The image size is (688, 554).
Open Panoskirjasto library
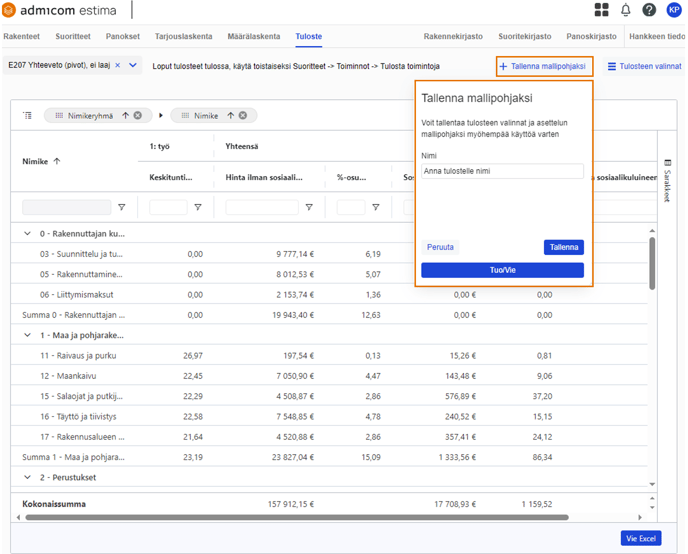(x=591, y=36)
